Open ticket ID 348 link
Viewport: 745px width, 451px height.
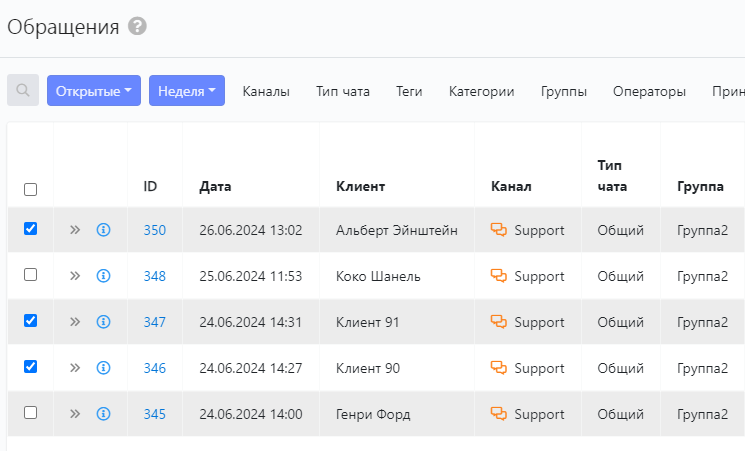point(155,276)
